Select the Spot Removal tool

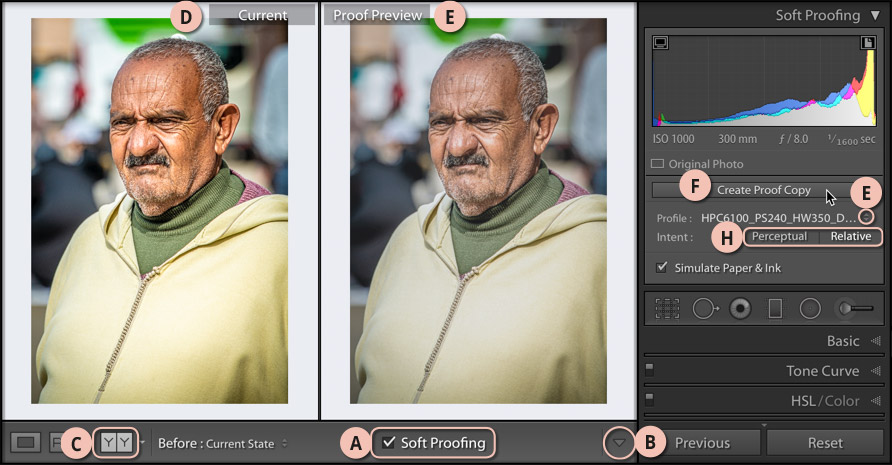coord(705,308)
